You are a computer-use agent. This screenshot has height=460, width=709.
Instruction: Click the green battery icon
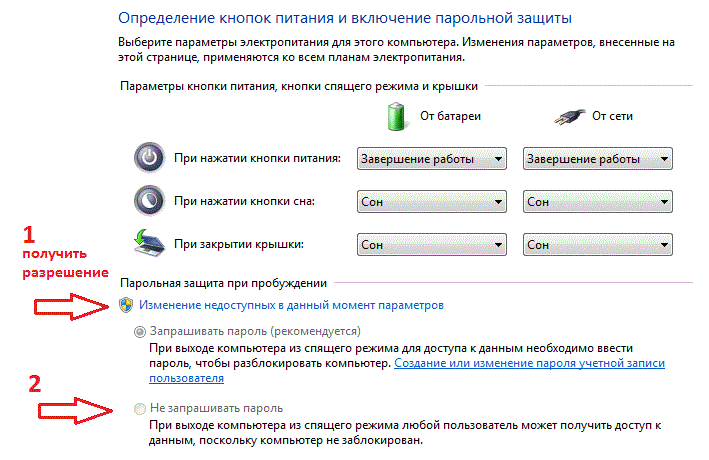[x=396, y=116]
